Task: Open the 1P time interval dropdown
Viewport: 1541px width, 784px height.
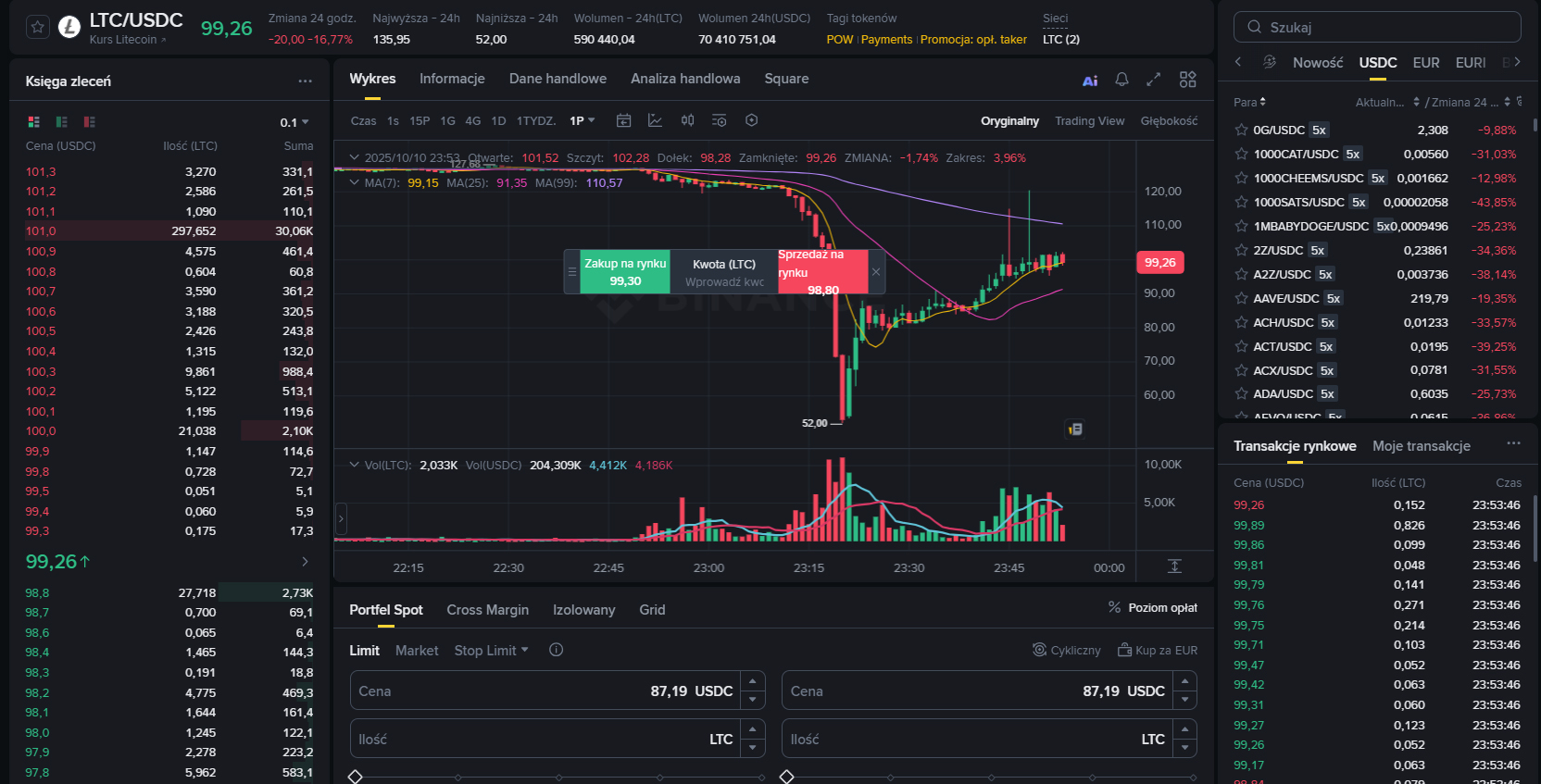Action: coord(582,120)
